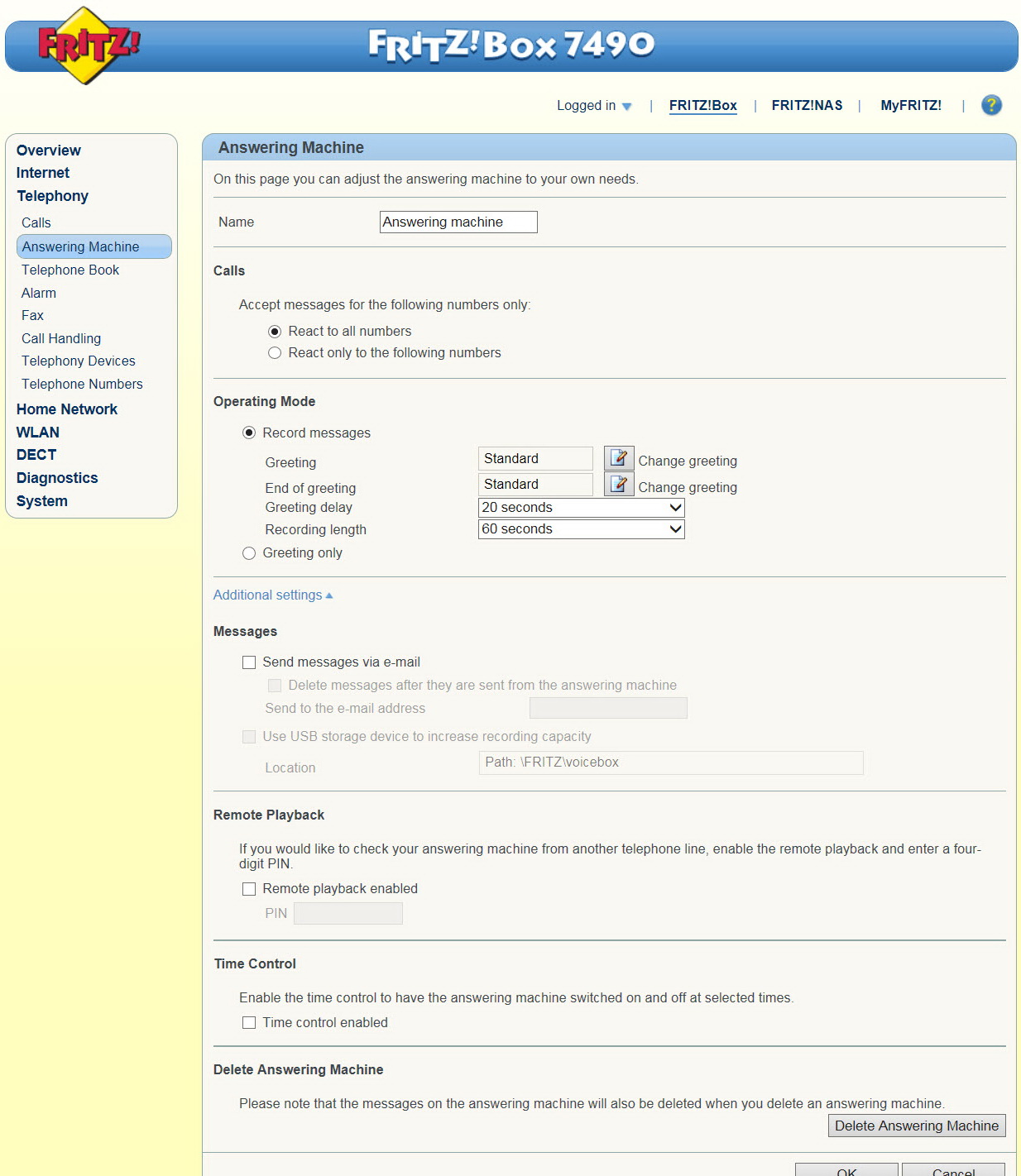Click the FRITZ!Box top link
Screen dimensions: 1021x1176
tap(703, 106)
